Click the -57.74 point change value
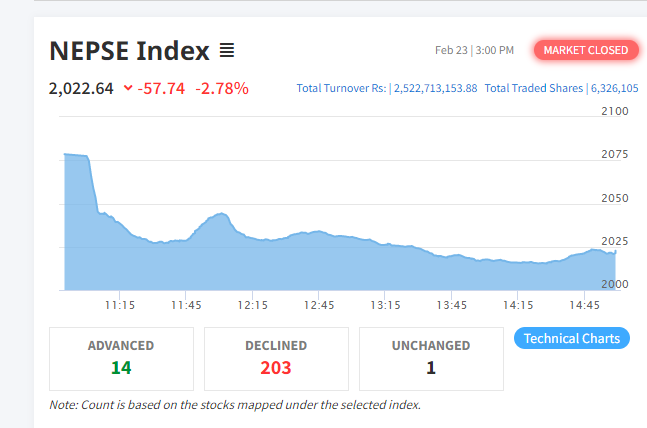 (x=162, y=88)
